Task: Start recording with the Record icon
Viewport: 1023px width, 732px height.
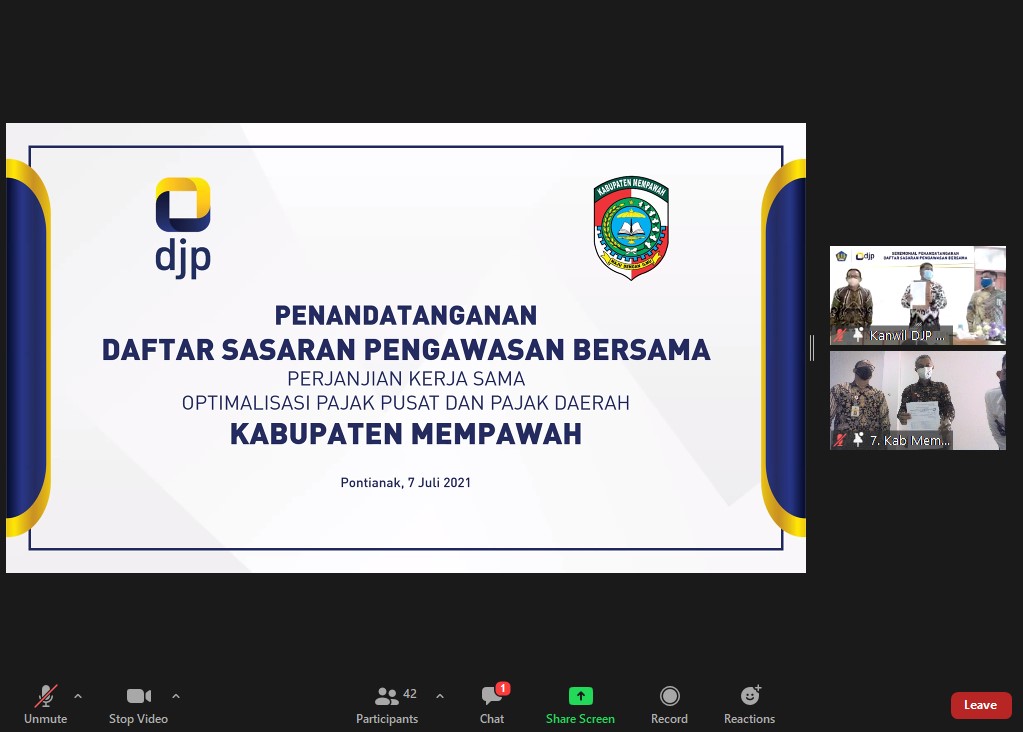Action: tap(669, 696)
